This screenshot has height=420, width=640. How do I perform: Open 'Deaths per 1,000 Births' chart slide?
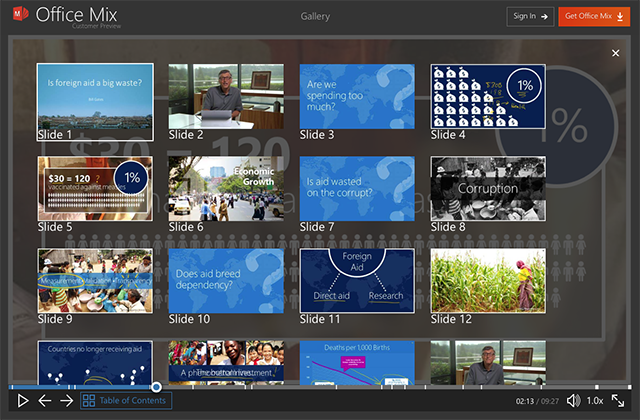[x=357, y=362]
